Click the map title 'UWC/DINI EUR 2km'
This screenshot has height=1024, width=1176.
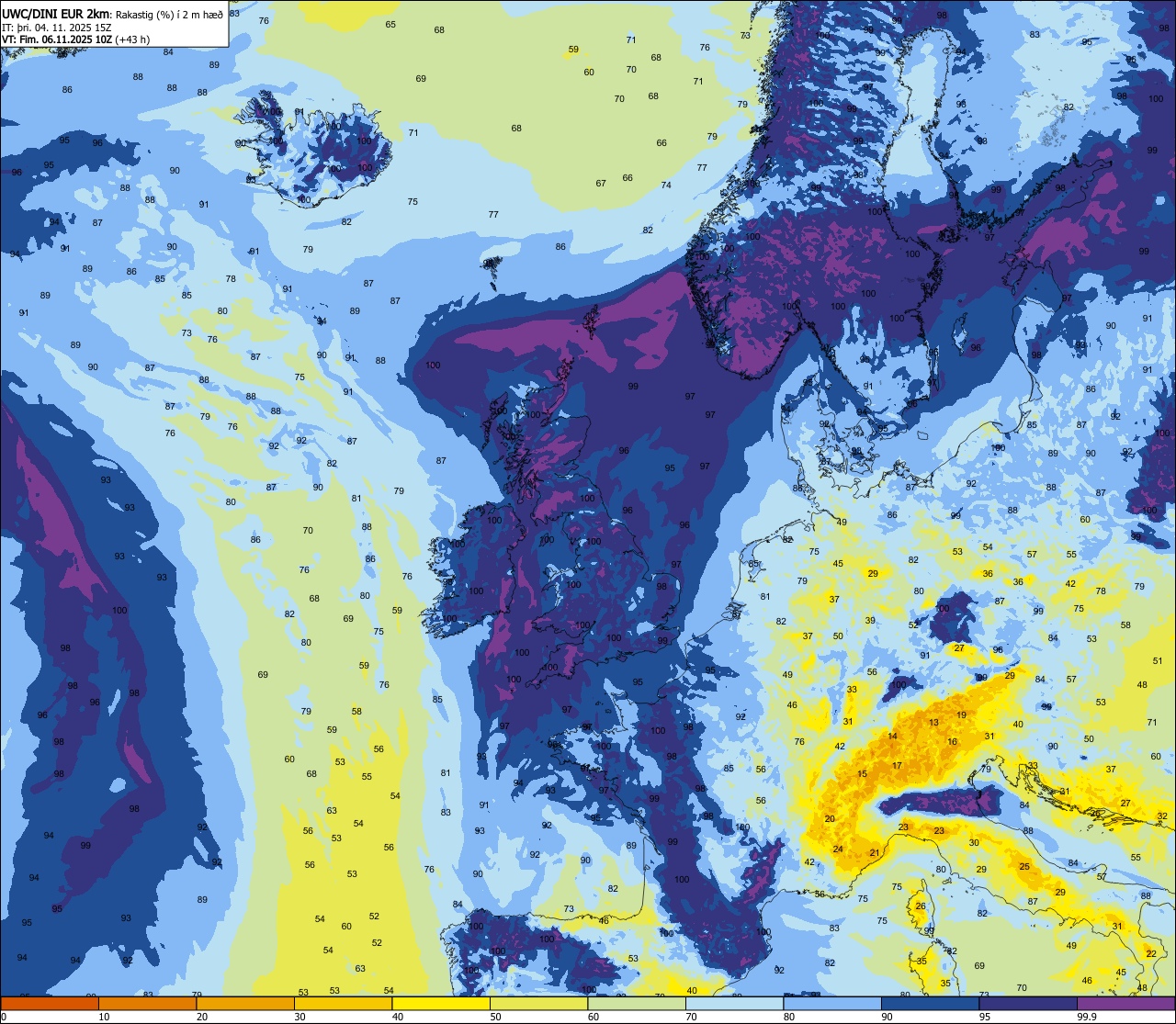tap(56, 13)
